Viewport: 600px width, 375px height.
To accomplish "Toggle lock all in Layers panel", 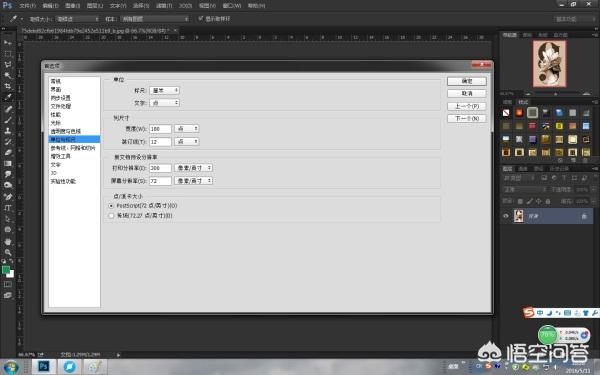I will click(548, 201).
